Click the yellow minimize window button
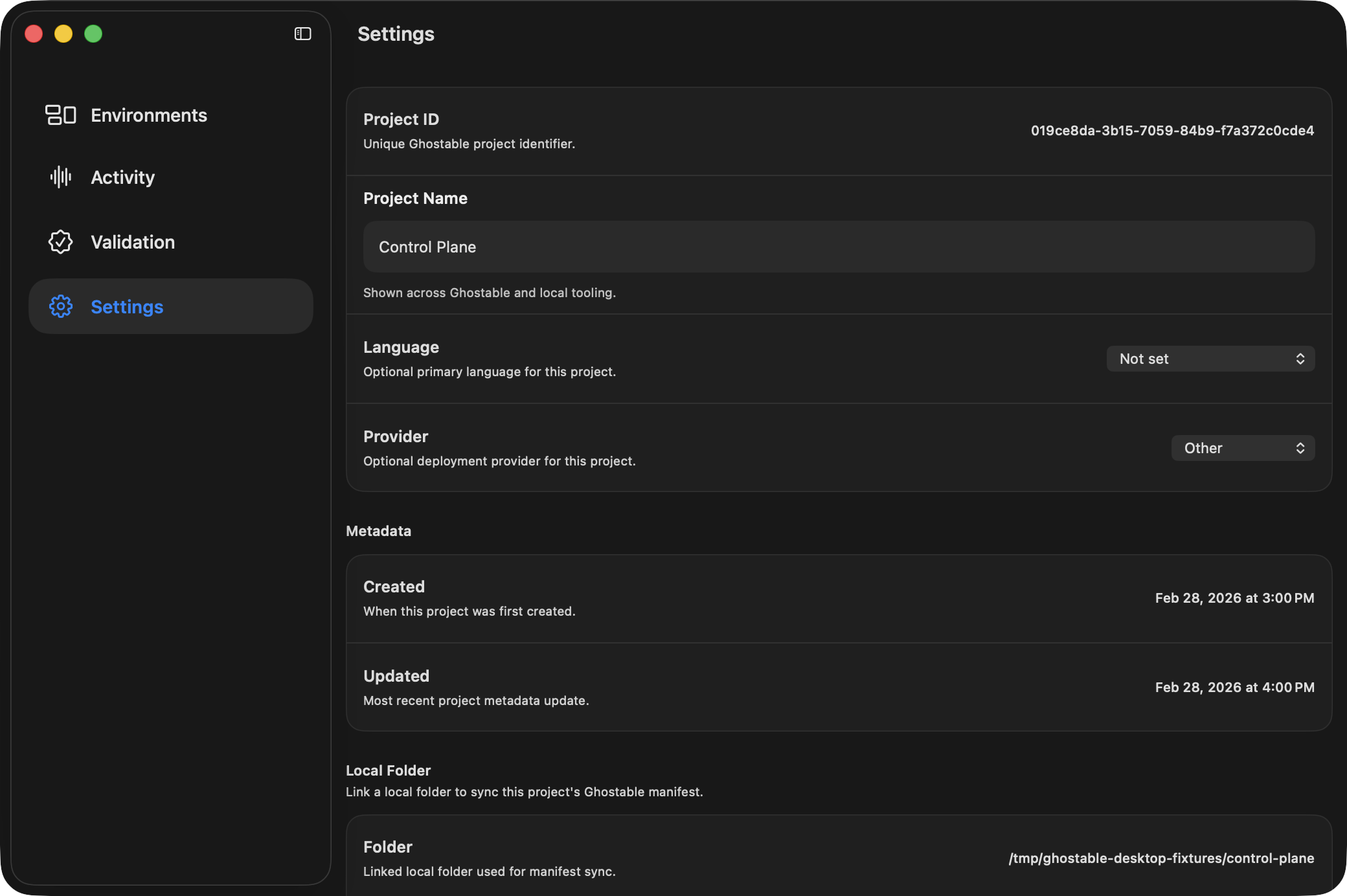 click(63, 34)
